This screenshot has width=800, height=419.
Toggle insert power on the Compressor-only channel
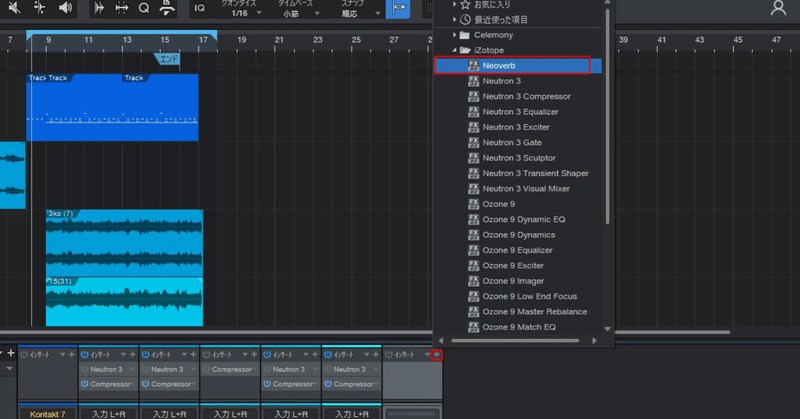tap(206, 355)
